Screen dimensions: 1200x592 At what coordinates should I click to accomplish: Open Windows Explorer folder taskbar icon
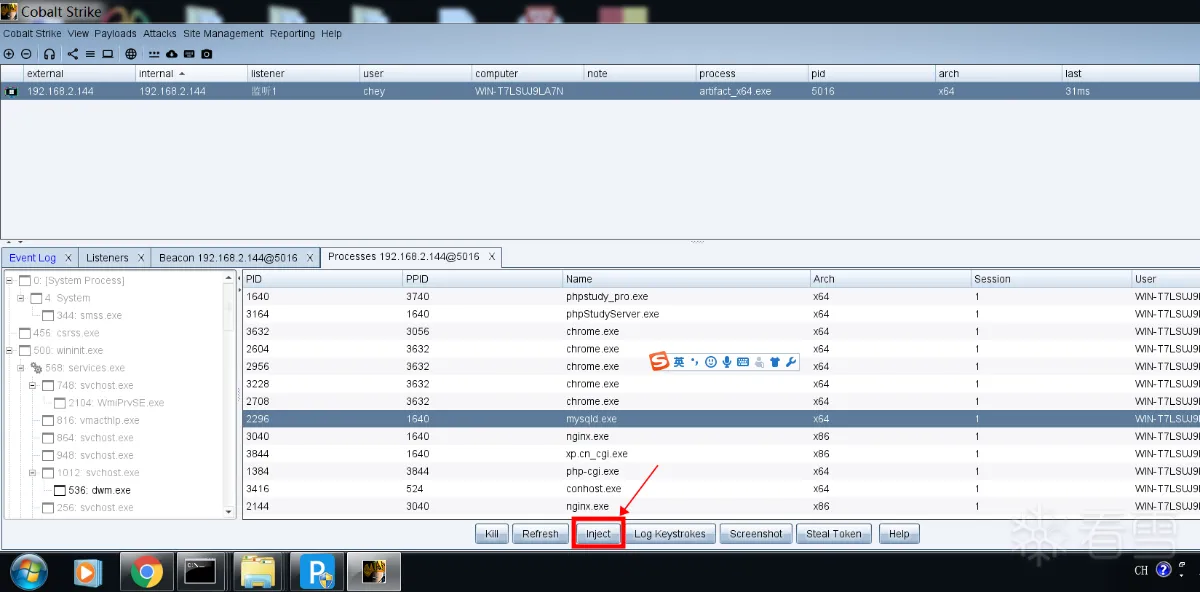coord(258,572)
